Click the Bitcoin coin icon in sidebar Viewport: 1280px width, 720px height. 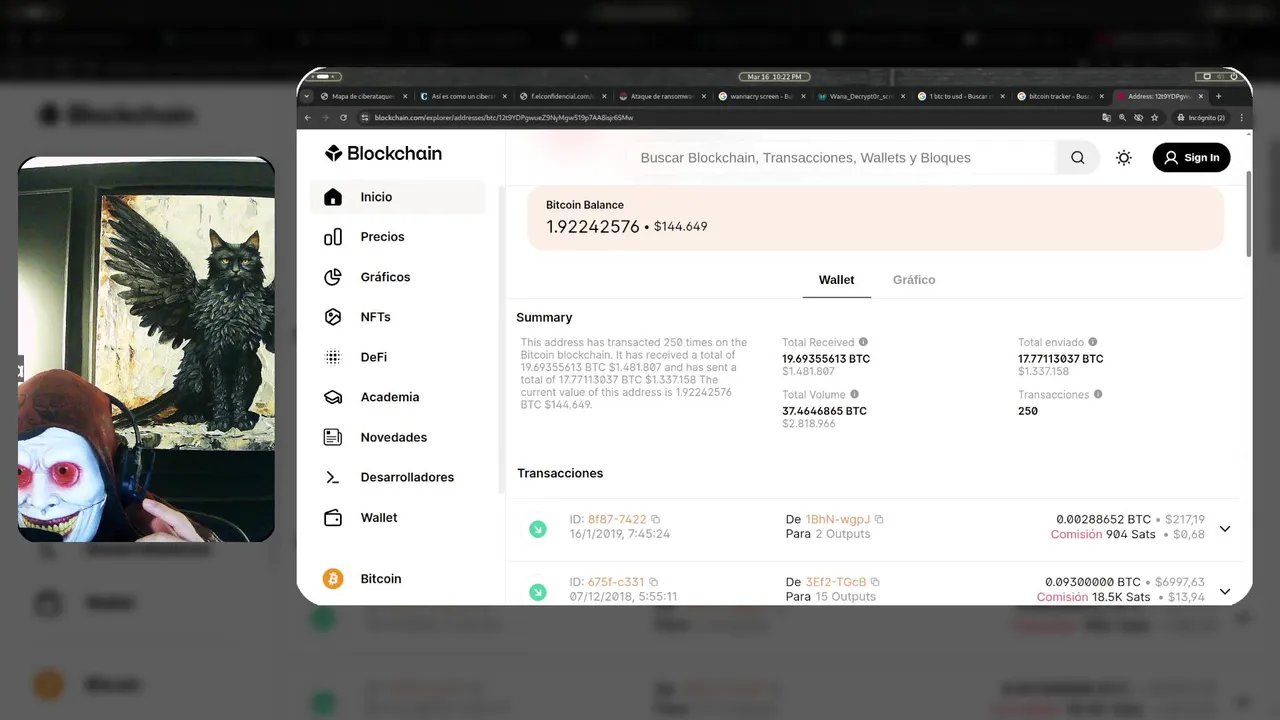[x=333, y=579]
